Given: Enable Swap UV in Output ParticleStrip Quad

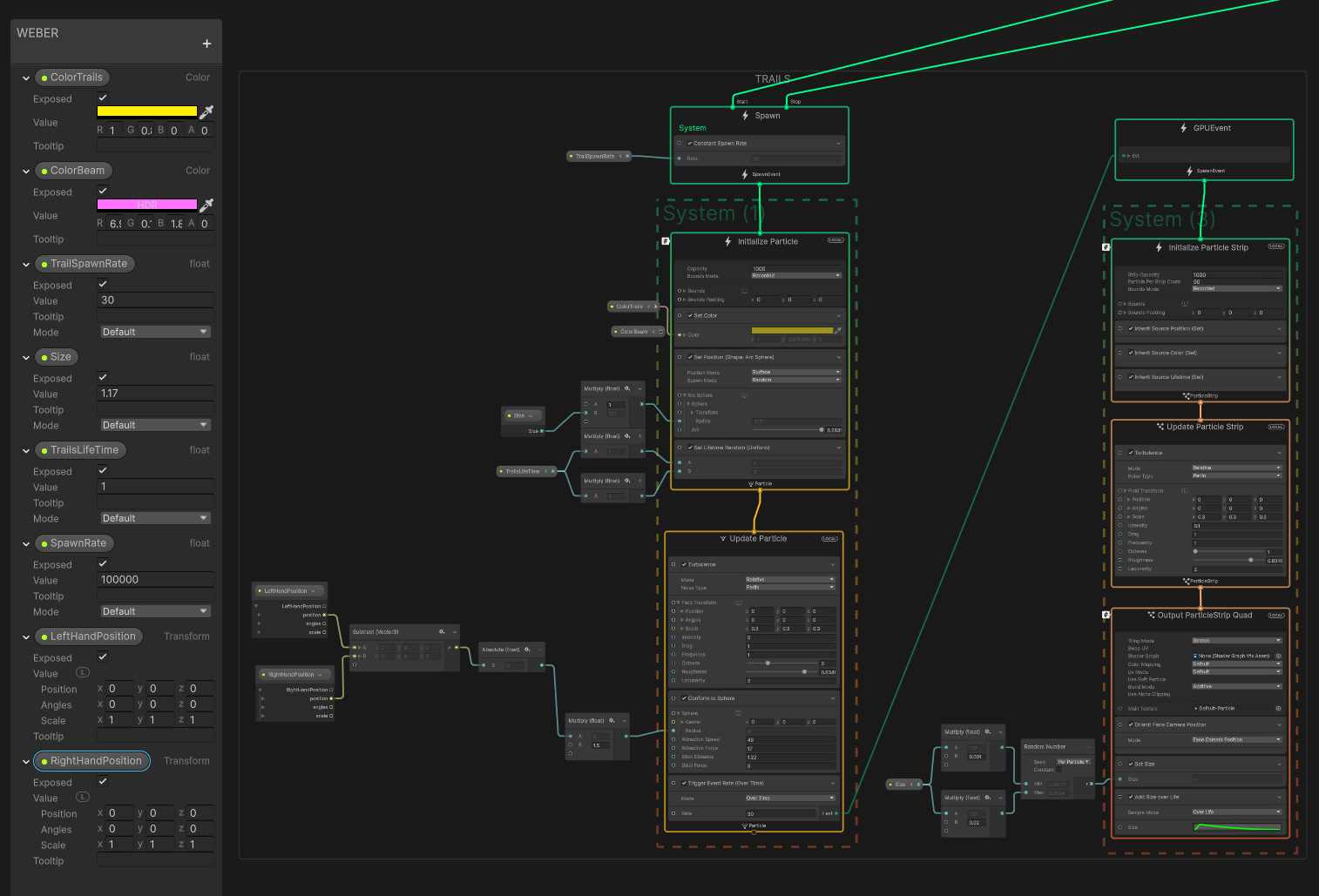Looking at the screenshot, I should click(1194, 648).
